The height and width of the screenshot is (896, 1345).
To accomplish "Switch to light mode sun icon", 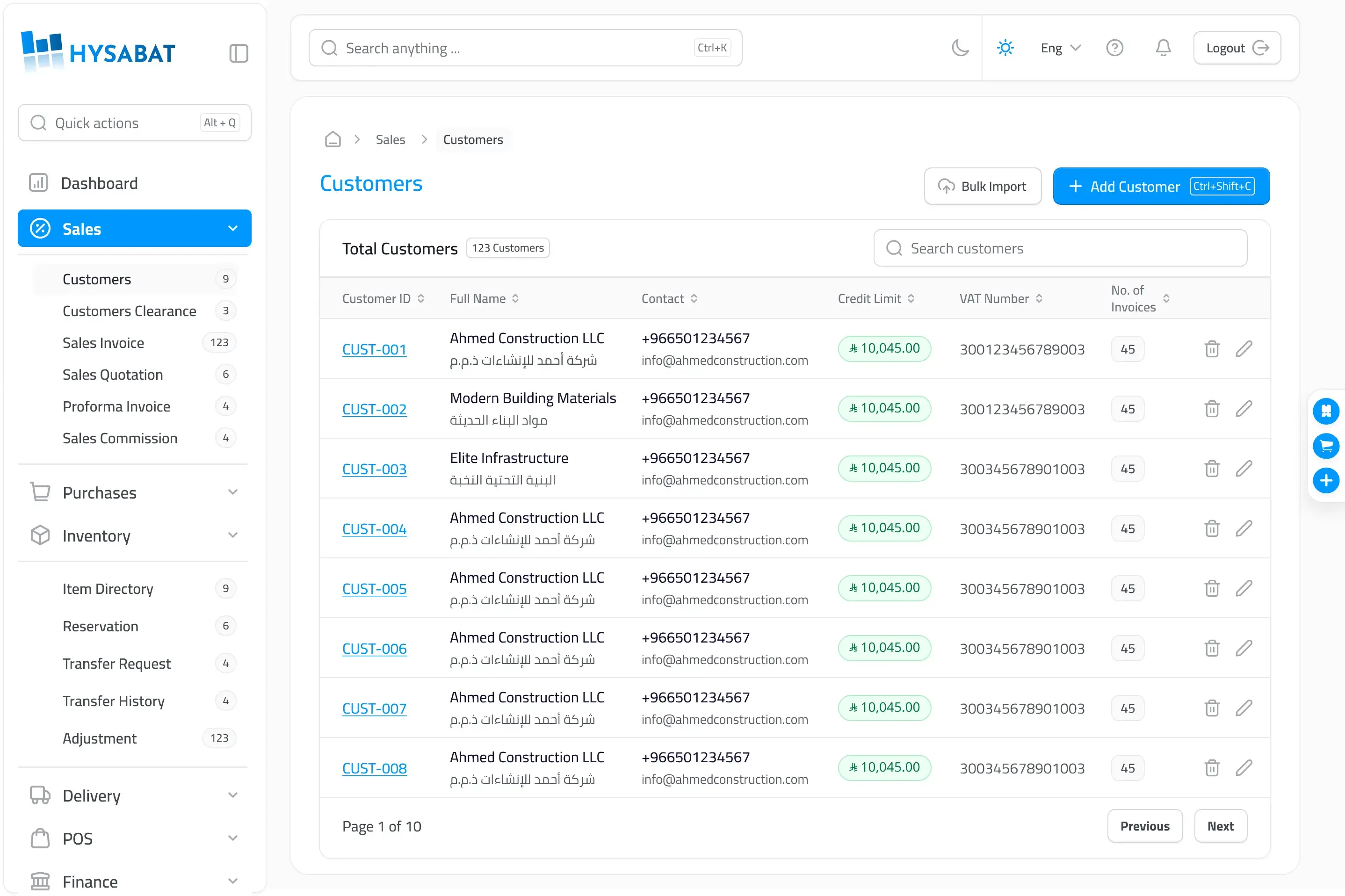I will point(1005,47).
